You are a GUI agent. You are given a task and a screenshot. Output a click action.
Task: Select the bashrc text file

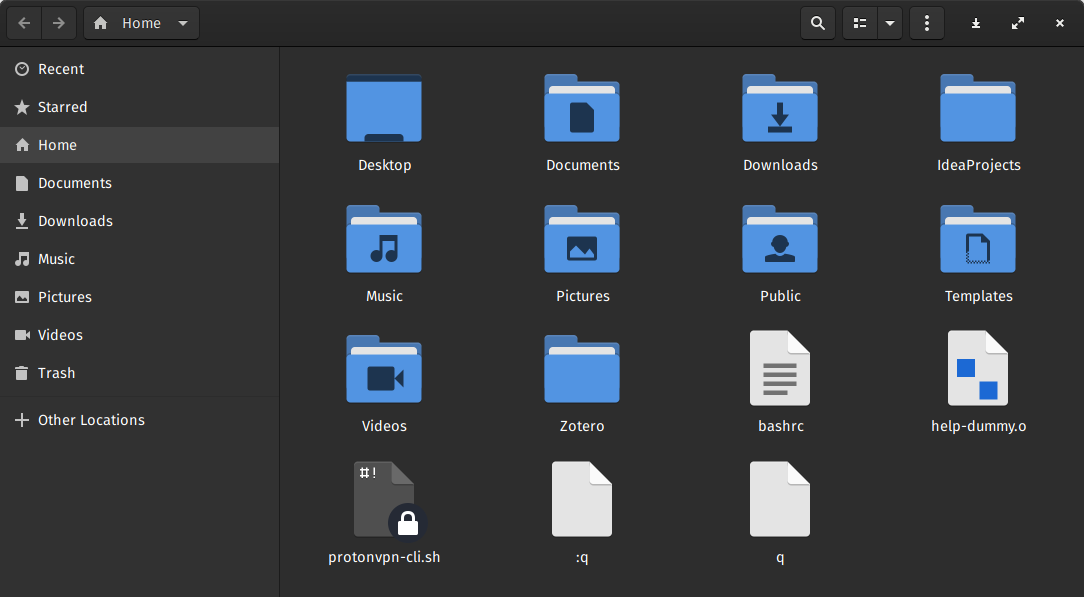click(x=780, y=369)
